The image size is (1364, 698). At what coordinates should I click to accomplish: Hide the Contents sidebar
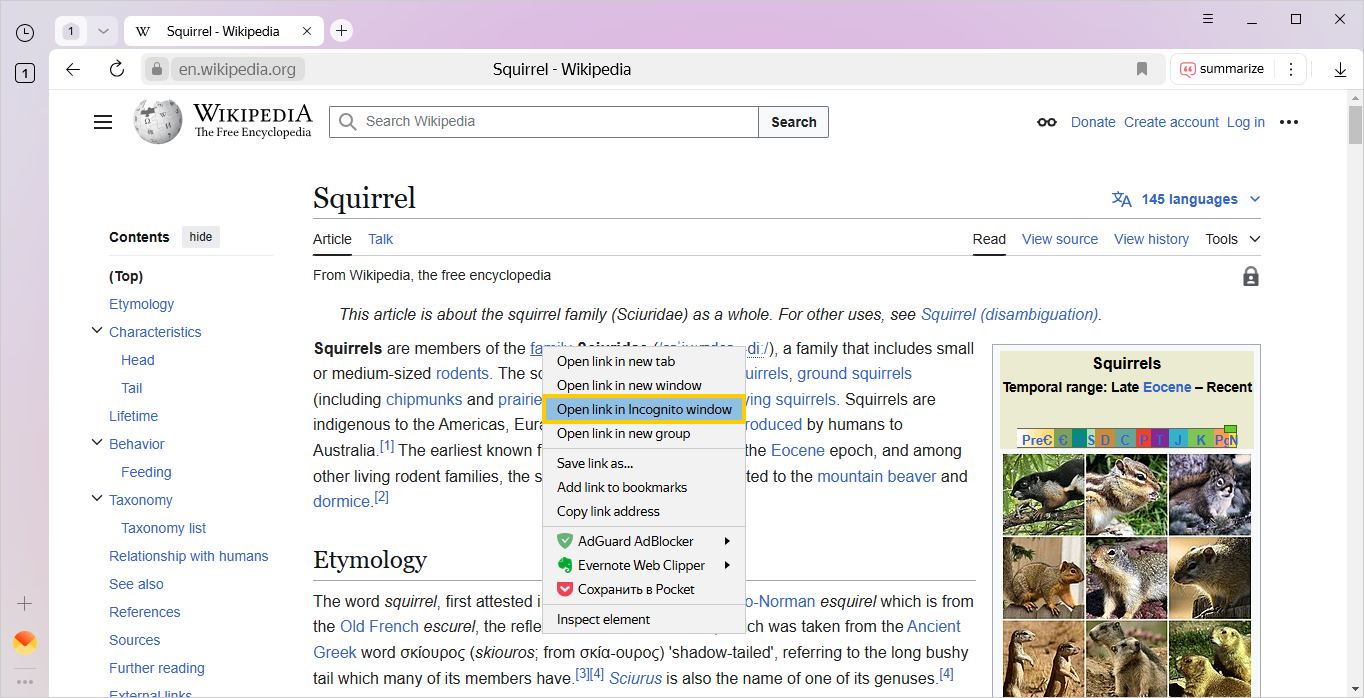201,237
